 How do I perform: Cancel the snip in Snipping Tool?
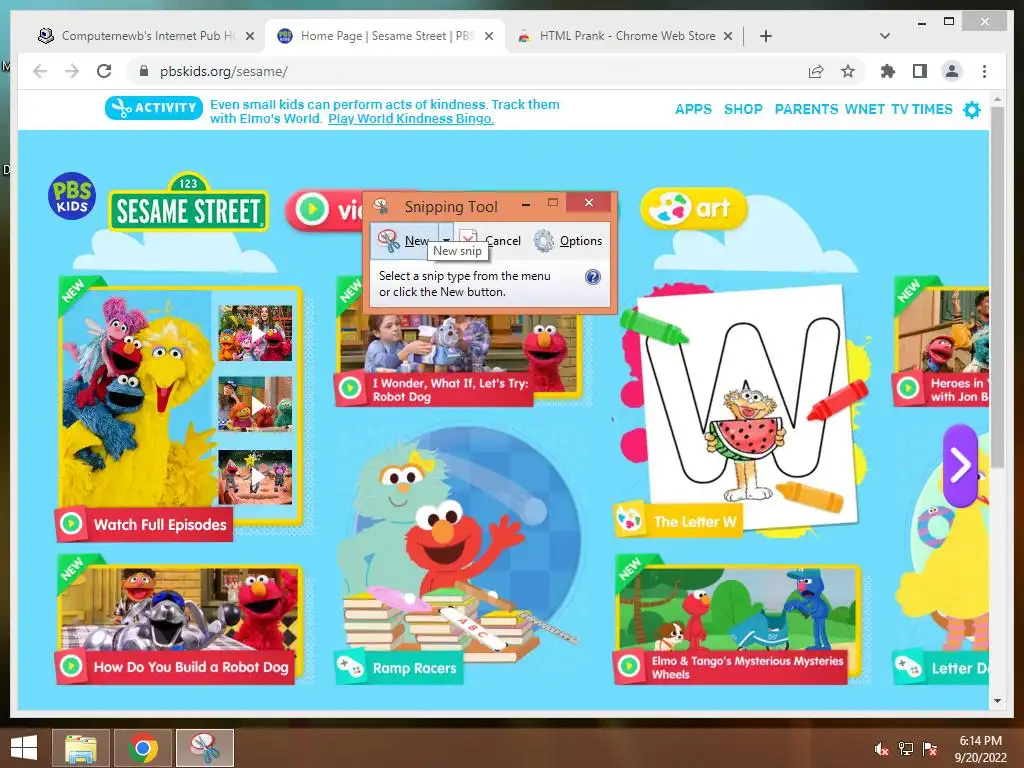490,240
